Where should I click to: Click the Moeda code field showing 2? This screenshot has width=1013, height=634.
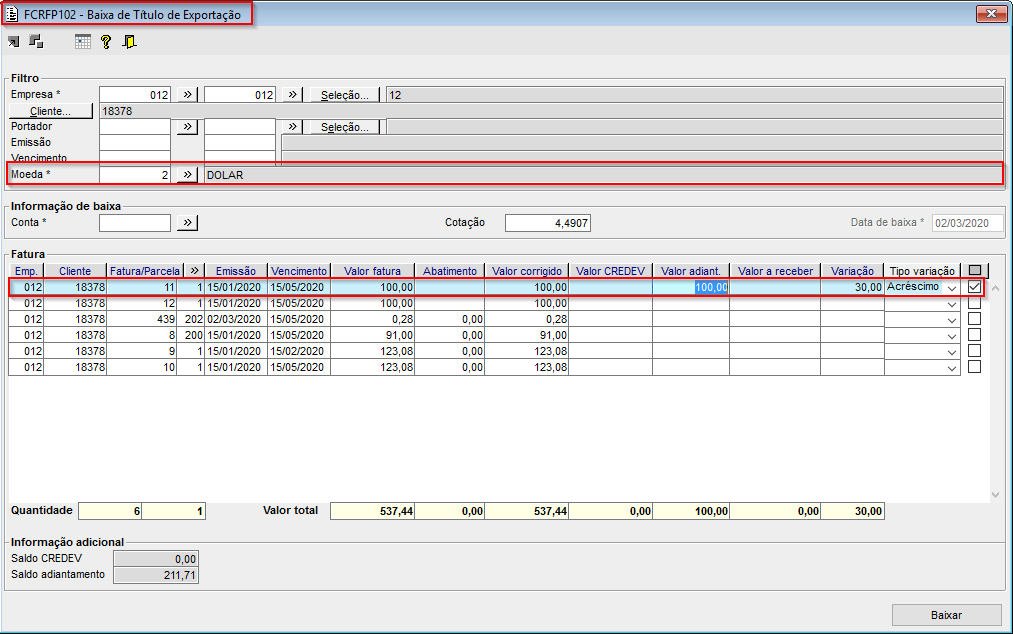tap(135, 175)
